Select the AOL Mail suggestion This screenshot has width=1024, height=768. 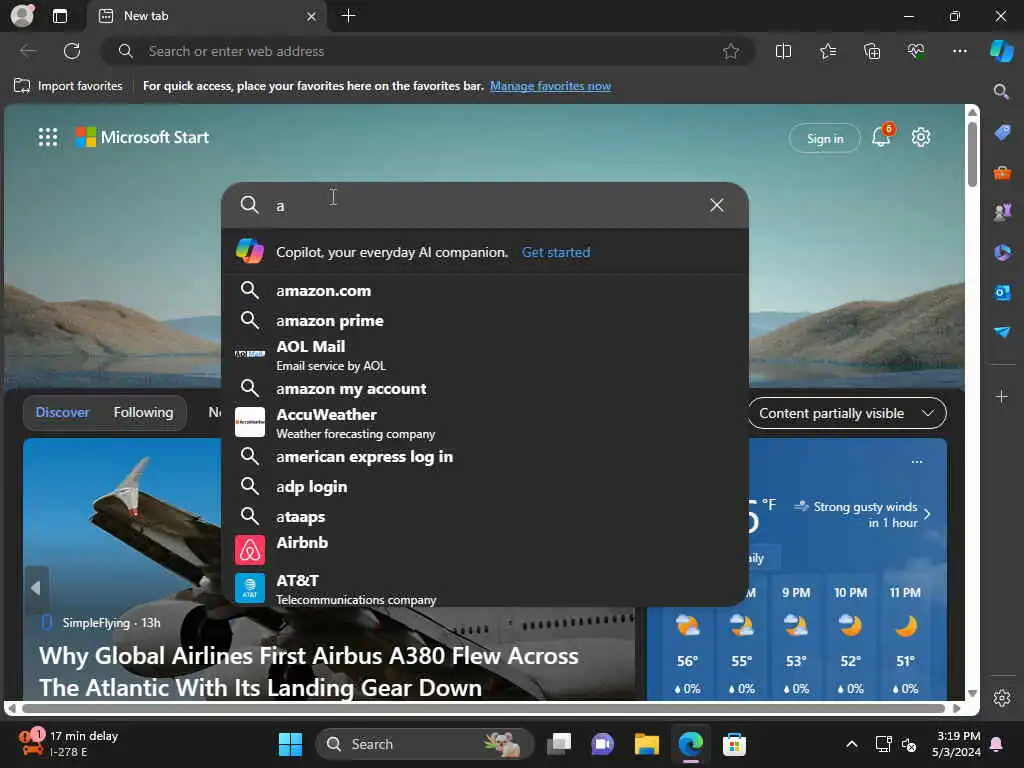485,355
